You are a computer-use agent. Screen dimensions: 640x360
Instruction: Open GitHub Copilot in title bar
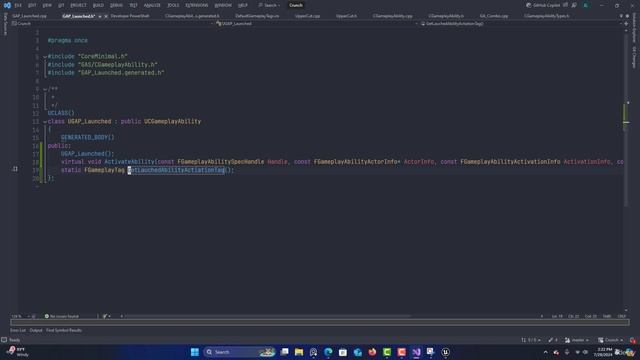(543, 5)
